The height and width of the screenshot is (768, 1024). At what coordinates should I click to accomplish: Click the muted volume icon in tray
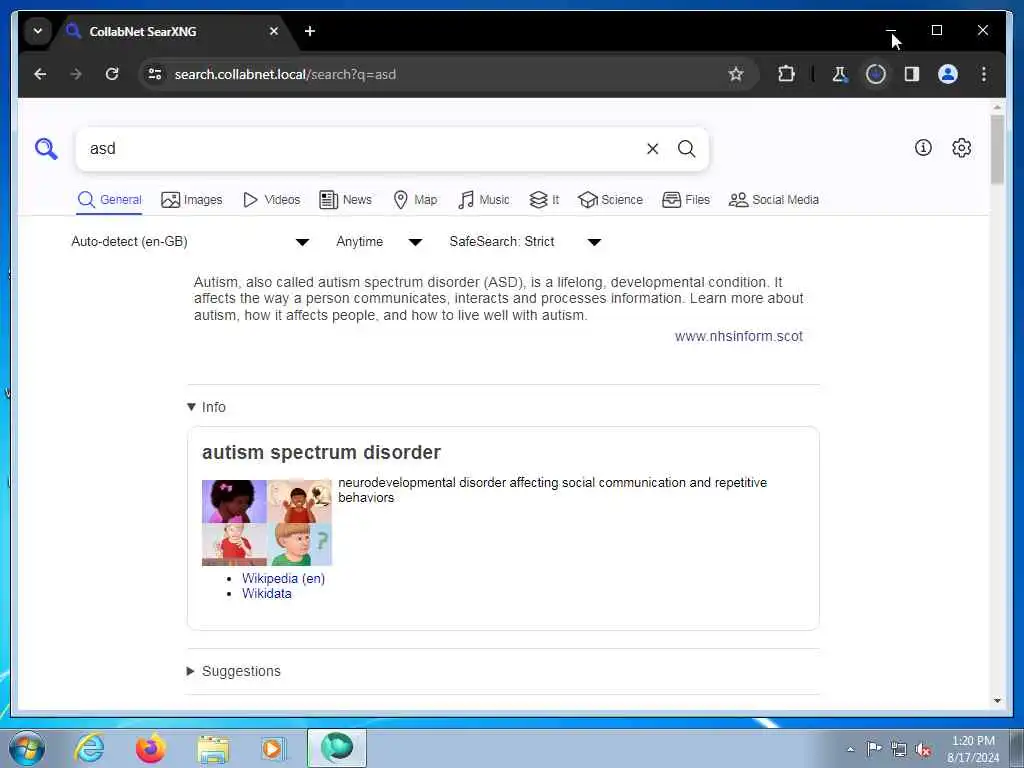pyautogui.click(x=923, y=749)
